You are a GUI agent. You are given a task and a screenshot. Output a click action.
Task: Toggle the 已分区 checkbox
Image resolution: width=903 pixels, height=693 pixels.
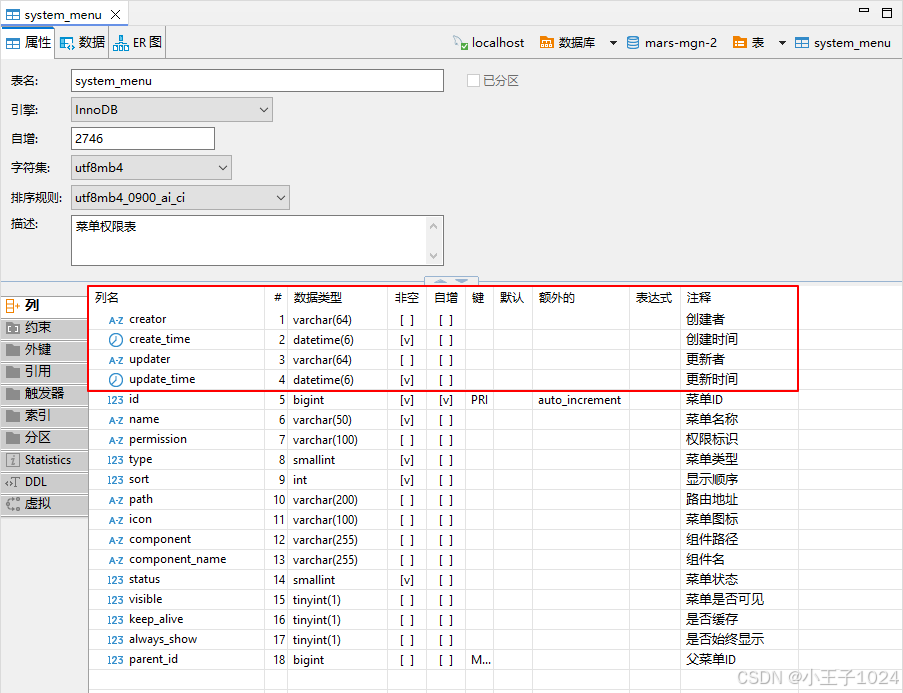pyautogui.click(x=473, y=81)
